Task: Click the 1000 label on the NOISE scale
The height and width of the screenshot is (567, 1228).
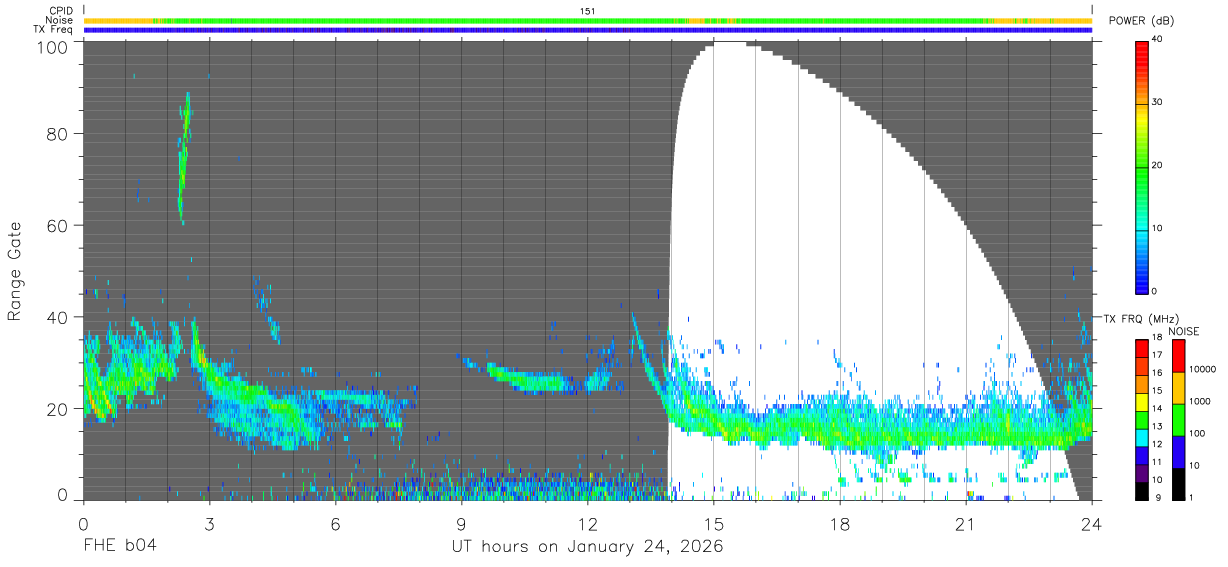Action: (1202, 401)
